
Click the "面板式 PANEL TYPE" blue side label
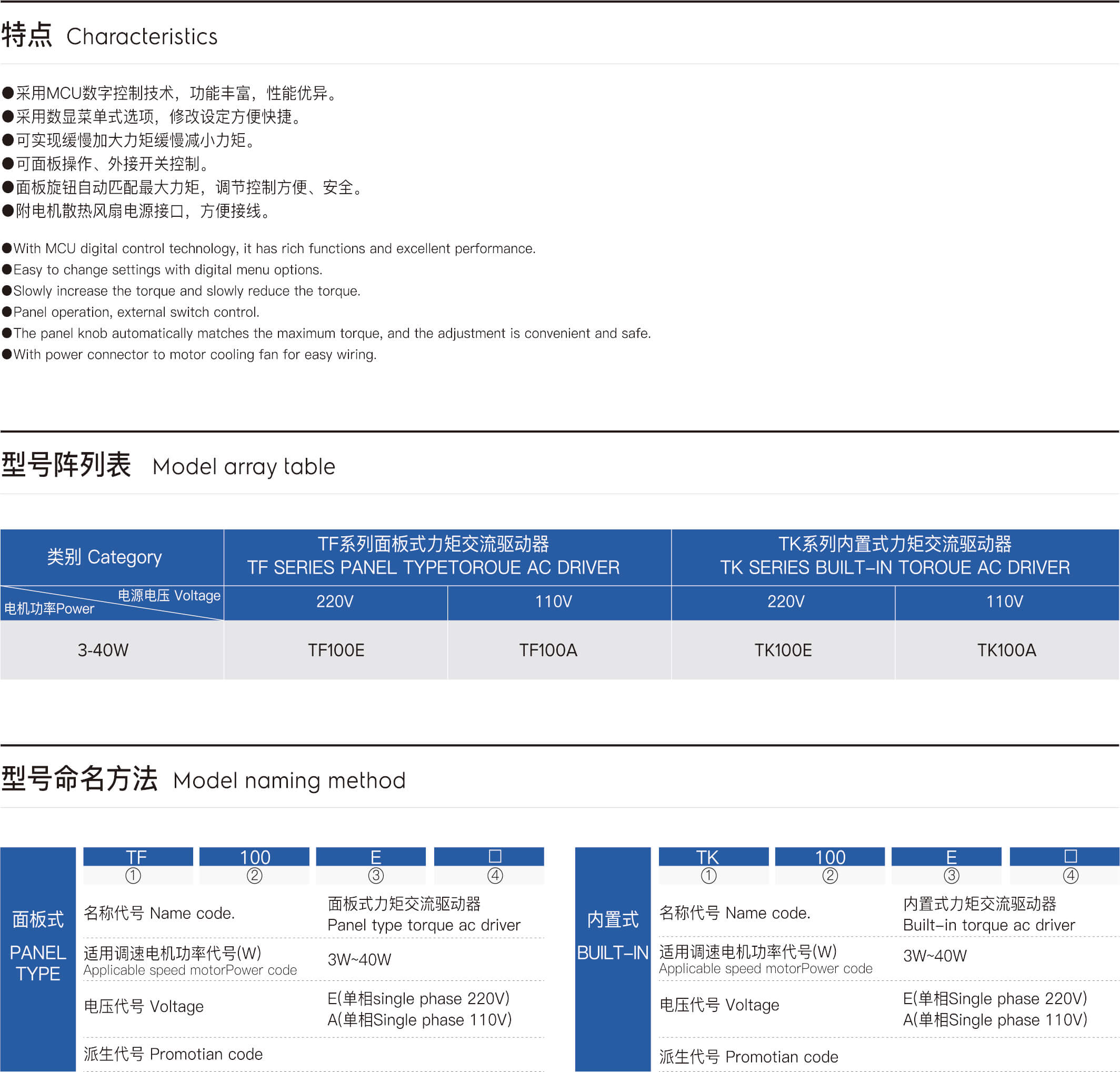click(x=38, y=959)
